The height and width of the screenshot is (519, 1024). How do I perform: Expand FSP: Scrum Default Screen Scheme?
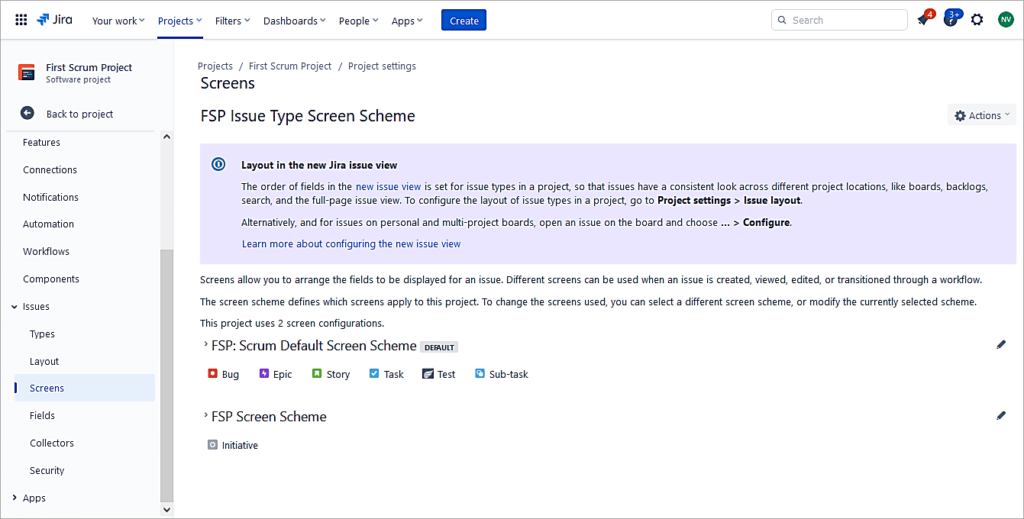click(x=206, y=344)
